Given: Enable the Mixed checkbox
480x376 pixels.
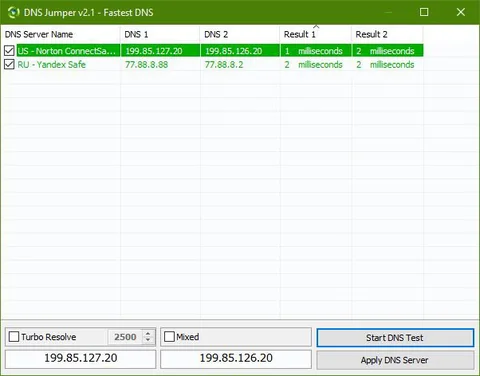Looking at the screenshot, I should (x=169, y=337).
